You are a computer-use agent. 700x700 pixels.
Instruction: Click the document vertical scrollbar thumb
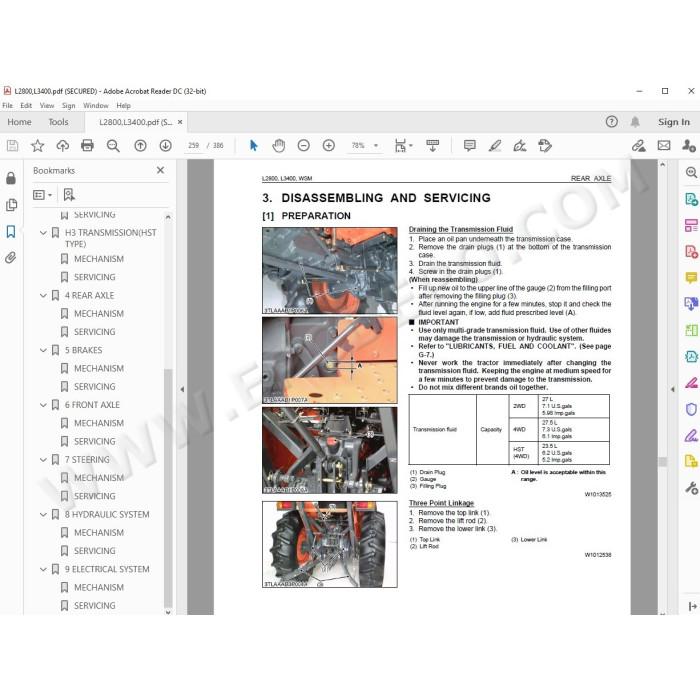(x=662, y=462)
